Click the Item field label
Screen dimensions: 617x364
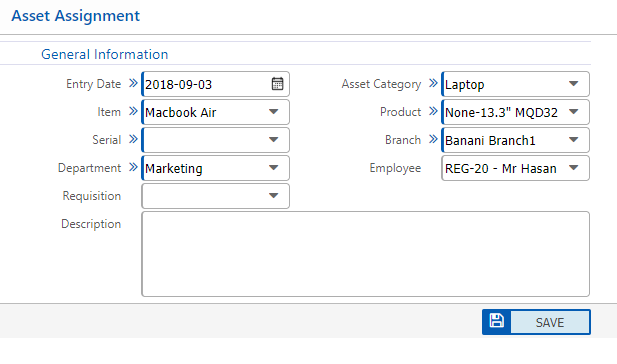pyautogui.click(x=109, y=112)
